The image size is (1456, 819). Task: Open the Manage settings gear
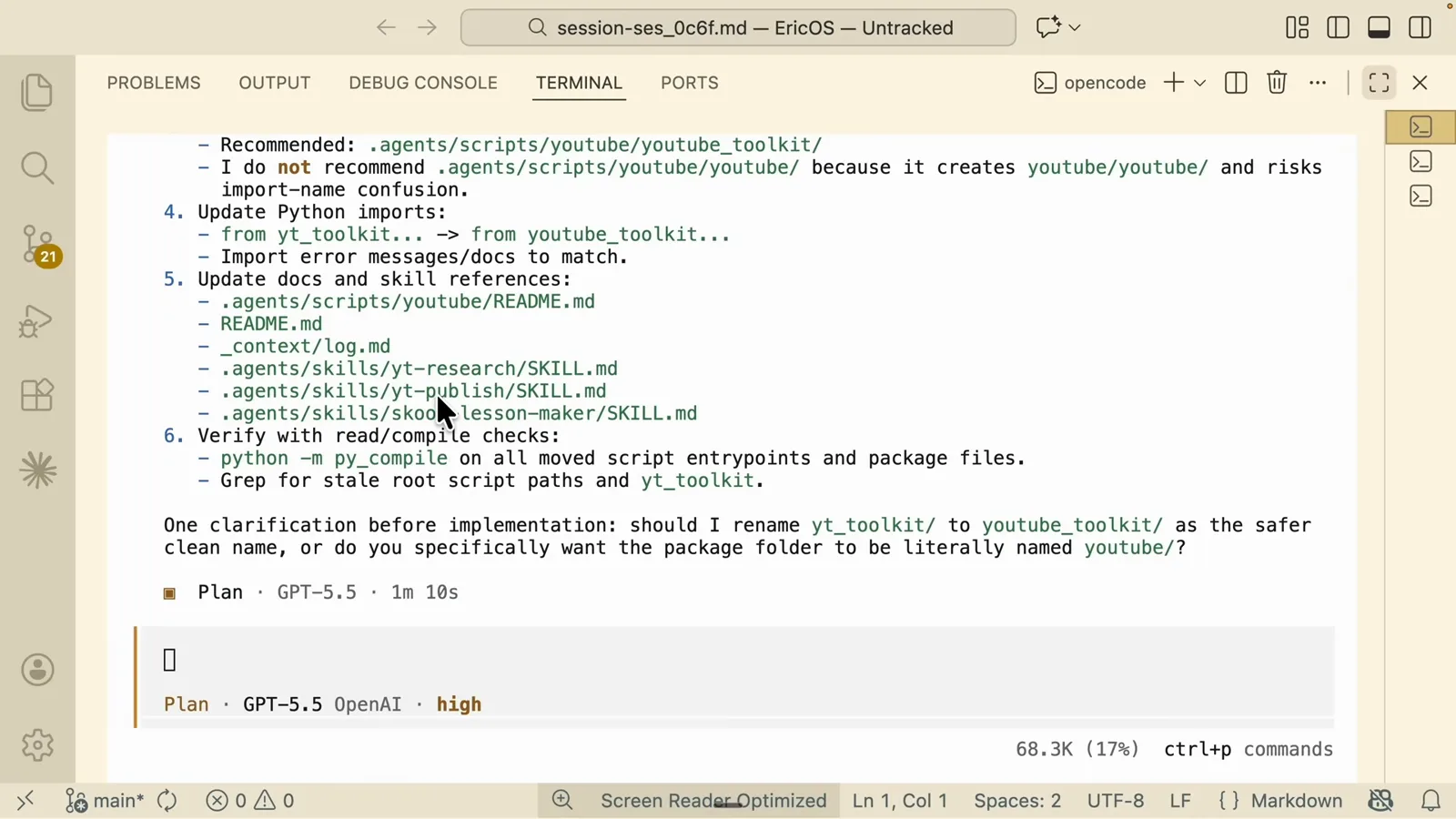point(37,745)
